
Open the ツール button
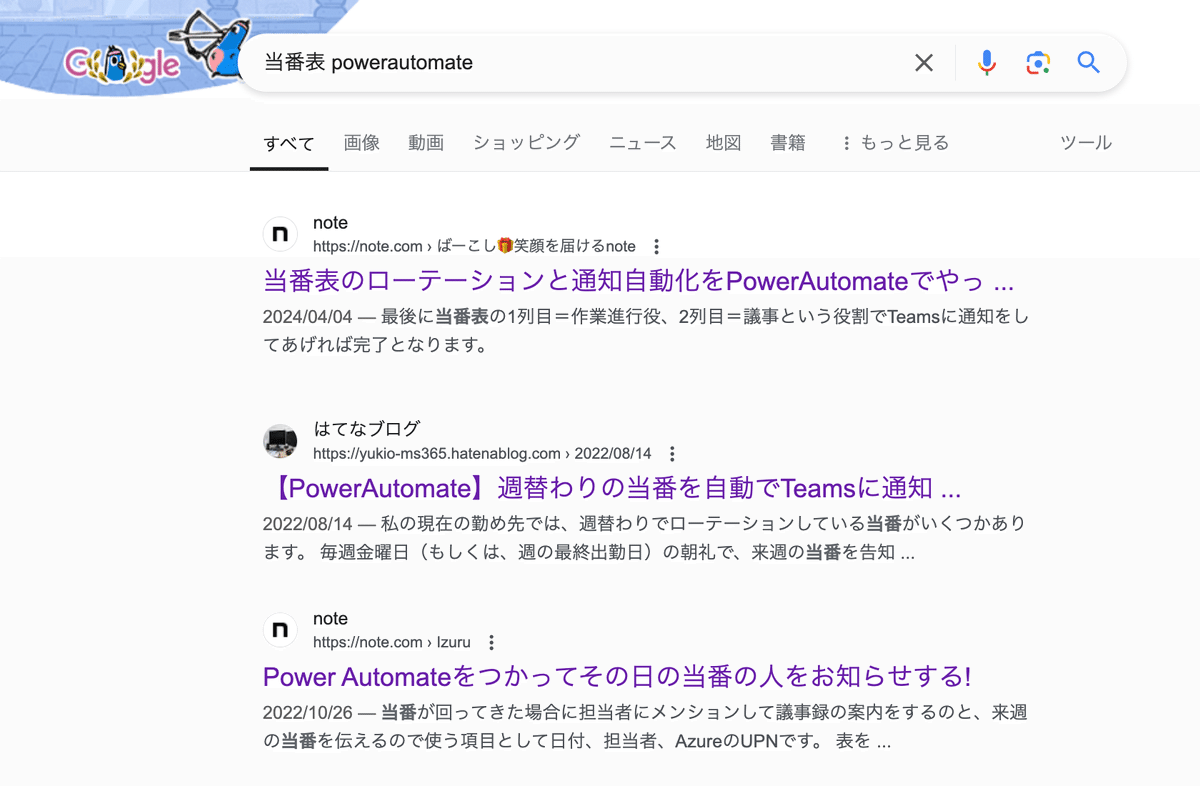pos(1086,143)
